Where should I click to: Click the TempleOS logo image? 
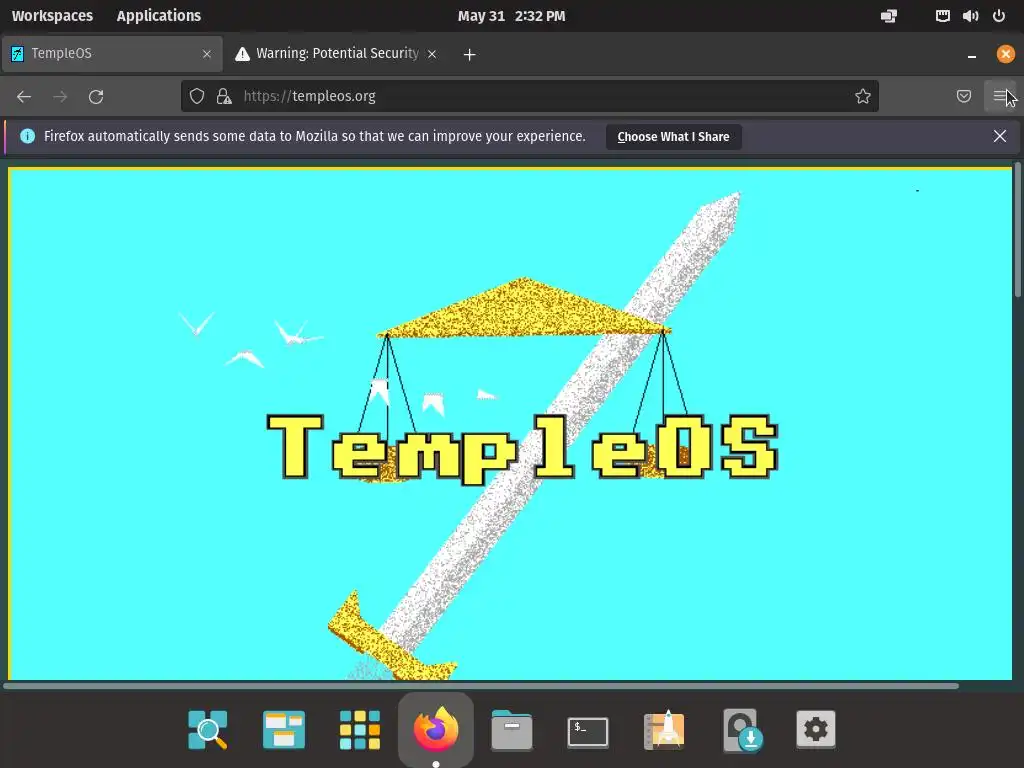click(511, 424)
